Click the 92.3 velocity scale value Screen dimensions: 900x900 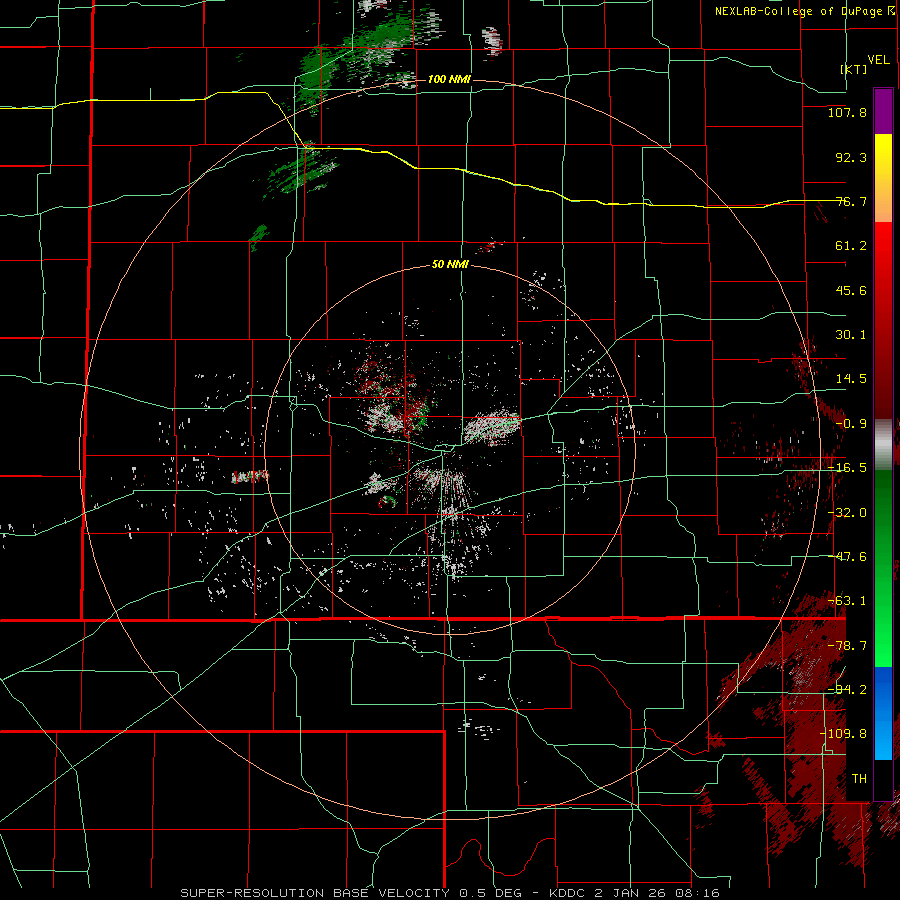click(x=851, y=157)
